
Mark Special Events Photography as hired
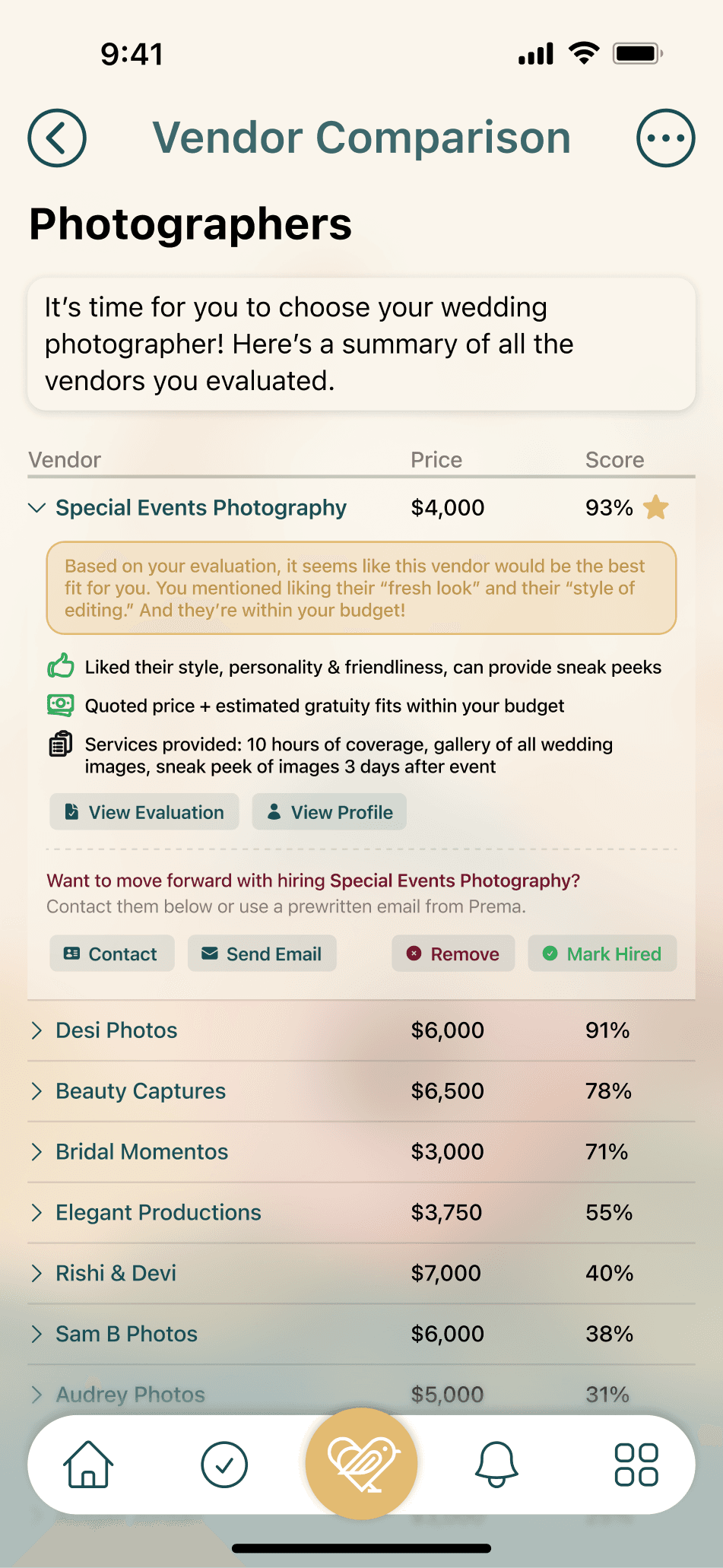coord(602,954)
